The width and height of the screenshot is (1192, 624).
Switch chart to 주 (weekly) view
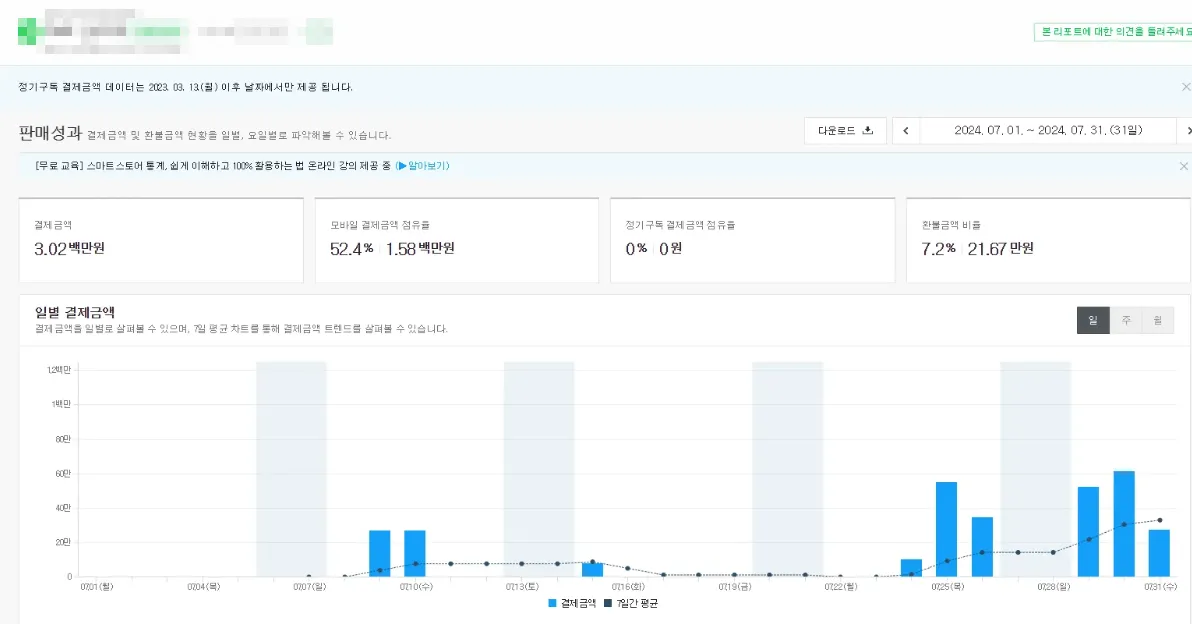pyautogui.click(x=1125, y=321)
